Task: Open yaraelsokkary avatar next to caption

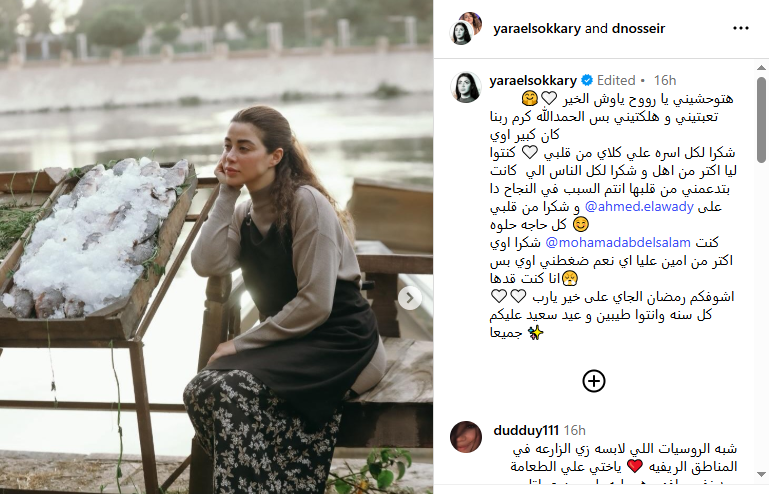Action: 465,87
